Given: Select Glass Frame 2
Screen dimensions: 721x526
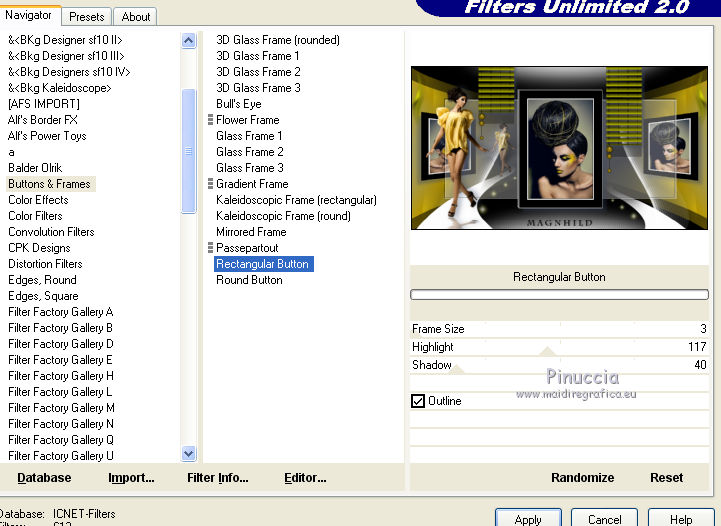Looking at the screenshot, I should [250, 152].
